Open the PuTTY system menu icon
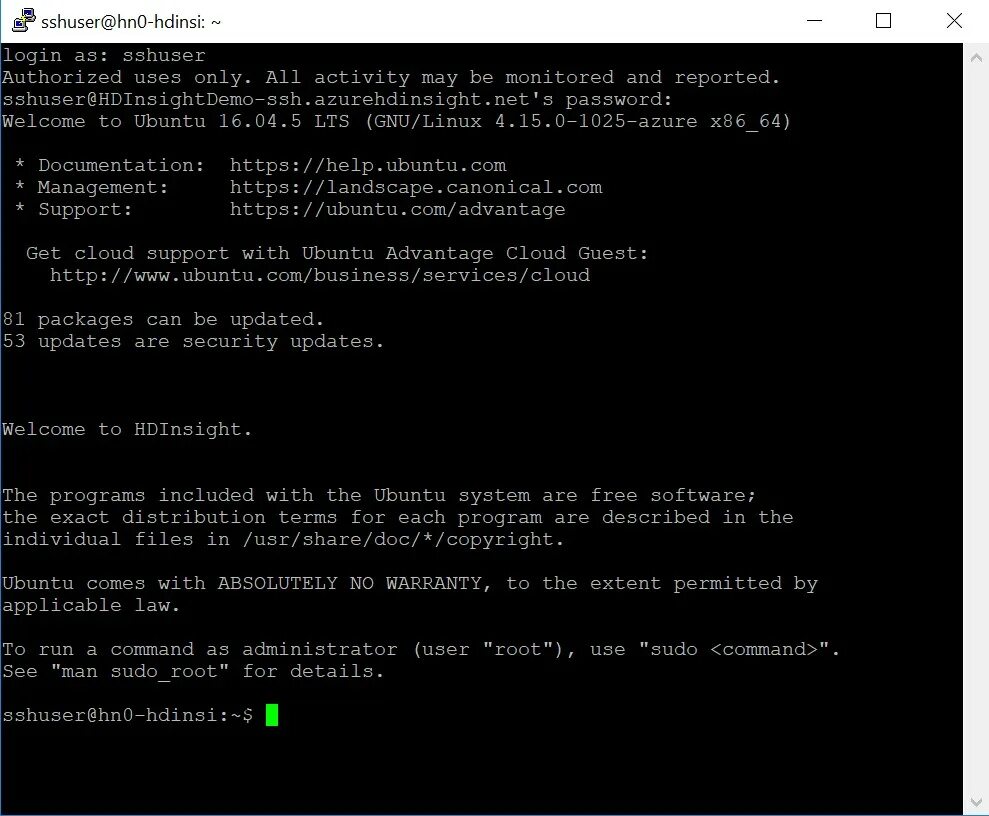The height and width of the screenshot is (816, 989). (x=24, y=21)
